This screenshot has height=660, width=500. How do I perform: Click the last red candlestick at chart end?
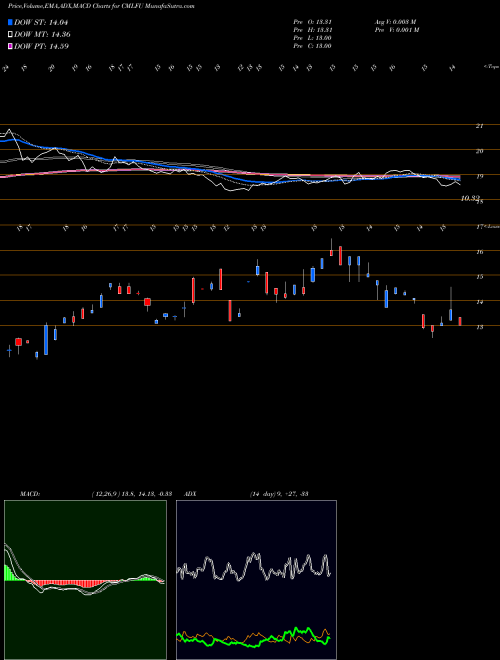point(460,322)
